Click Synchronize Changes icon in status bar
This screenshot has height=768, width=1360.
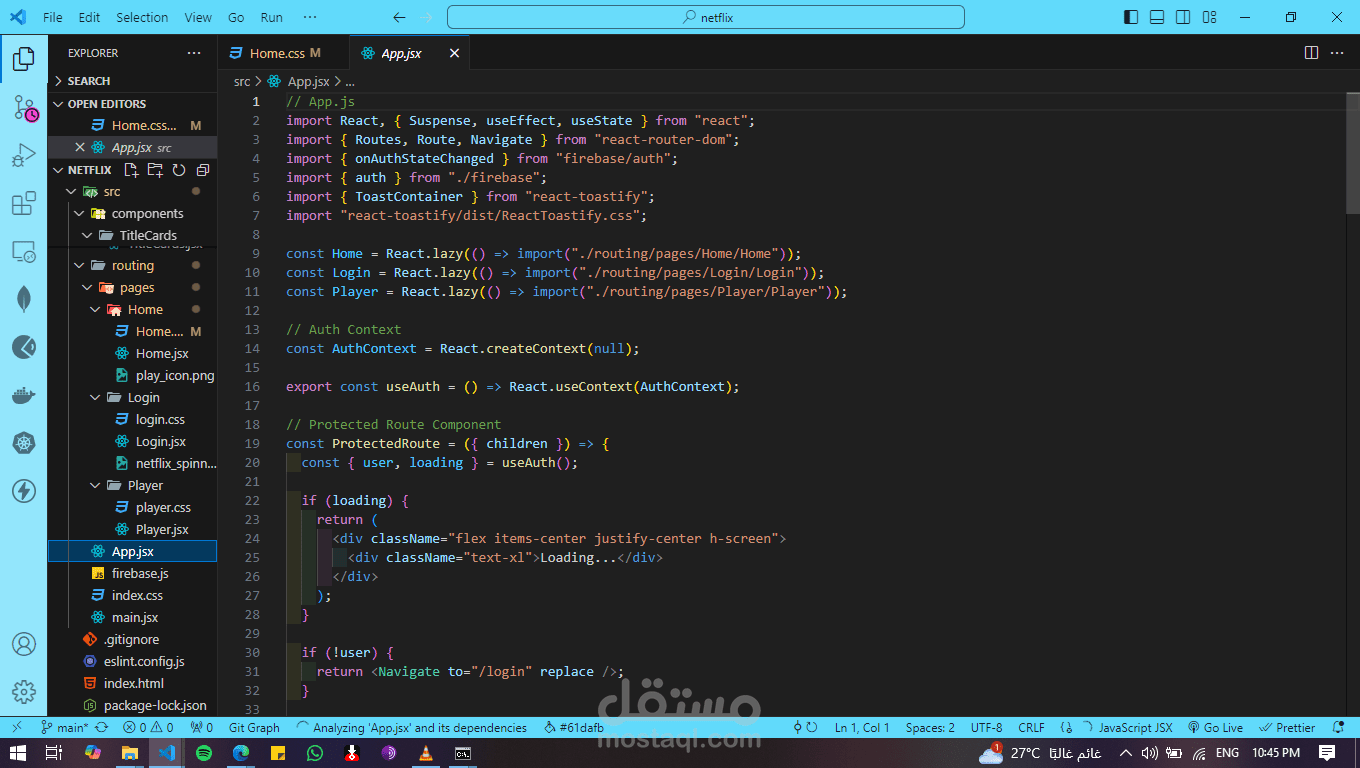(x=103, y=728)
